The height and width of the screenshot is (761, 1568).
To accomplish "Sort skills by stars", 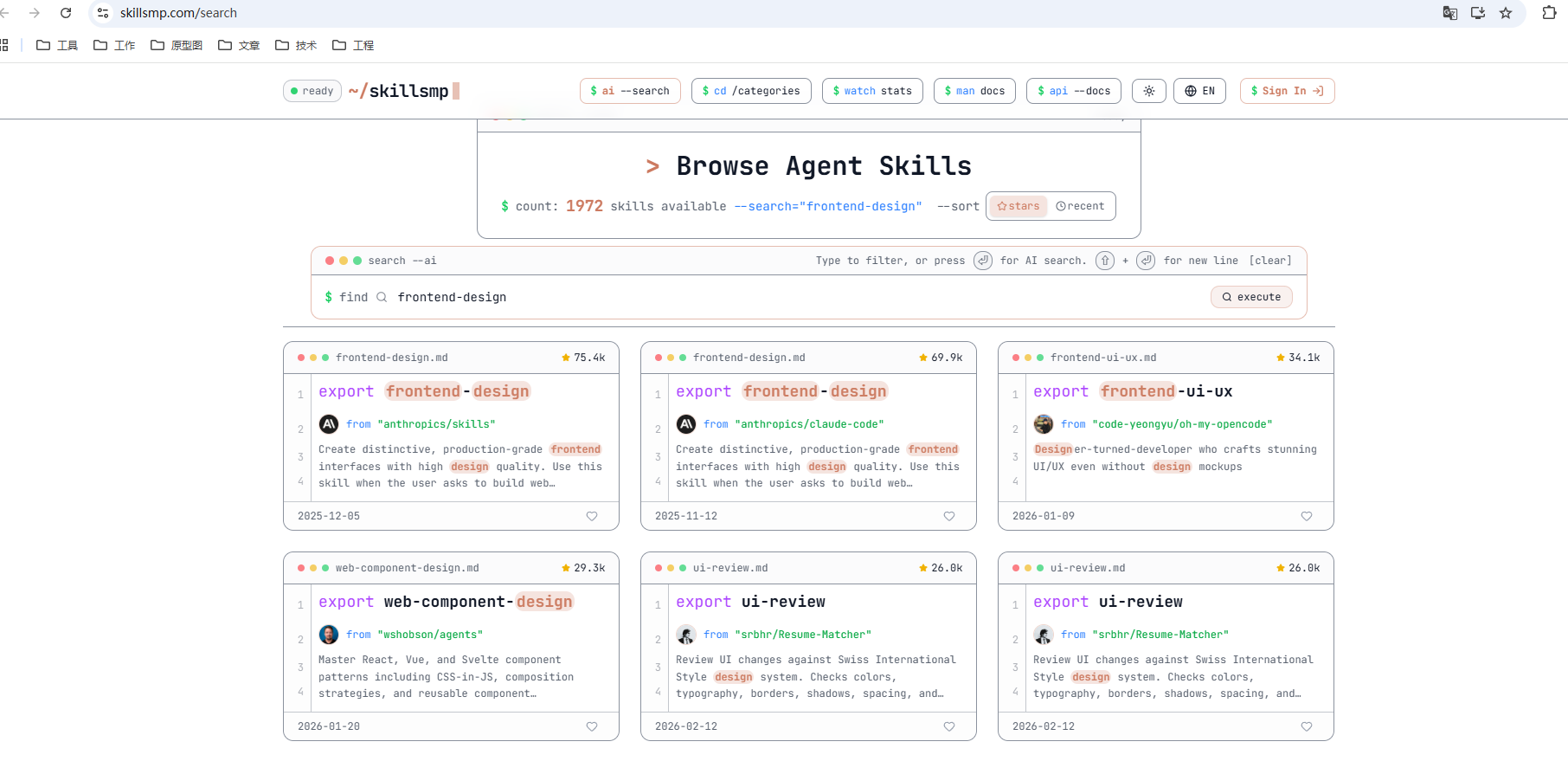I will [1018, 206].
